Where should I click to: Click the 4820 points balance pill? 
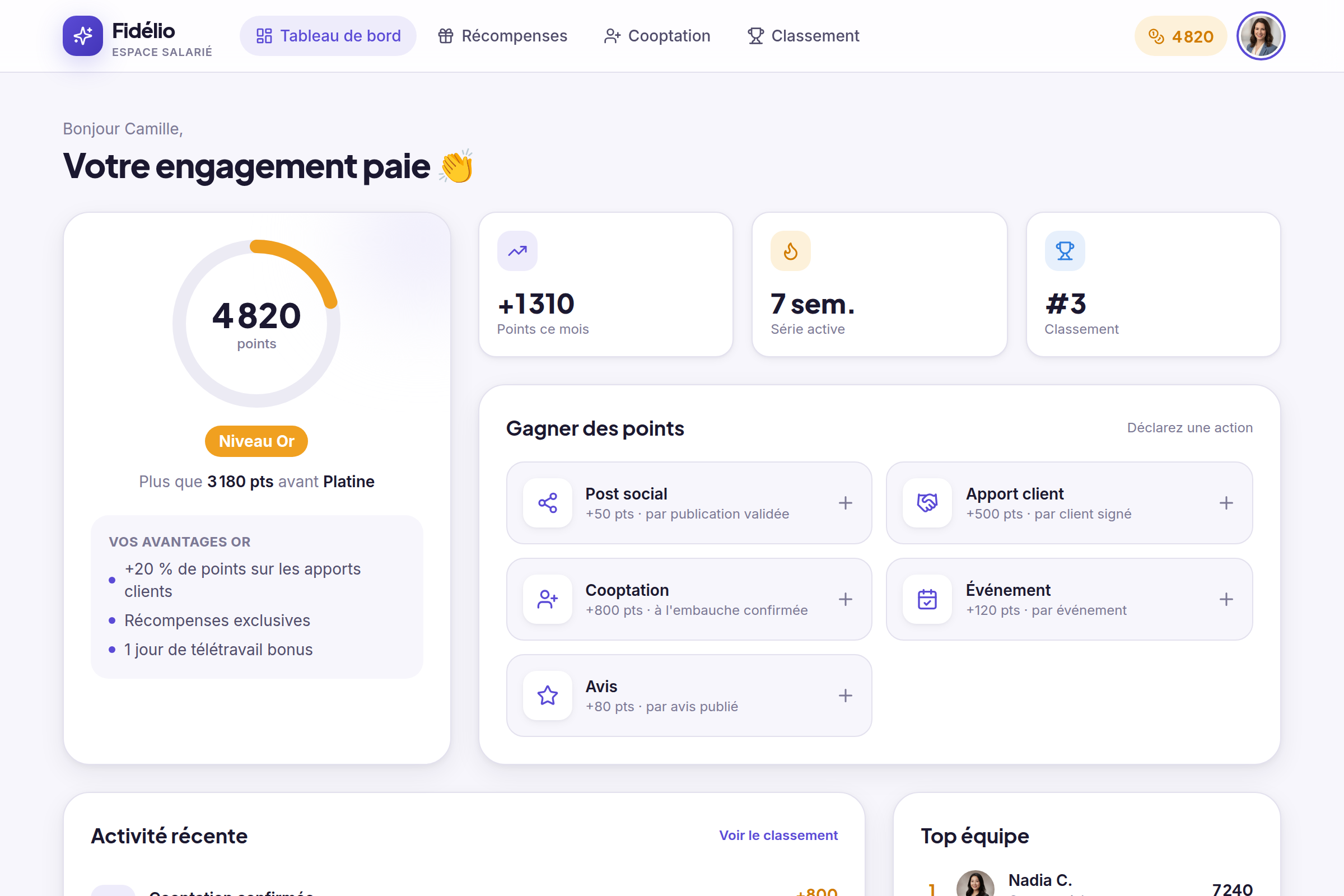(x=1180, y=36)
